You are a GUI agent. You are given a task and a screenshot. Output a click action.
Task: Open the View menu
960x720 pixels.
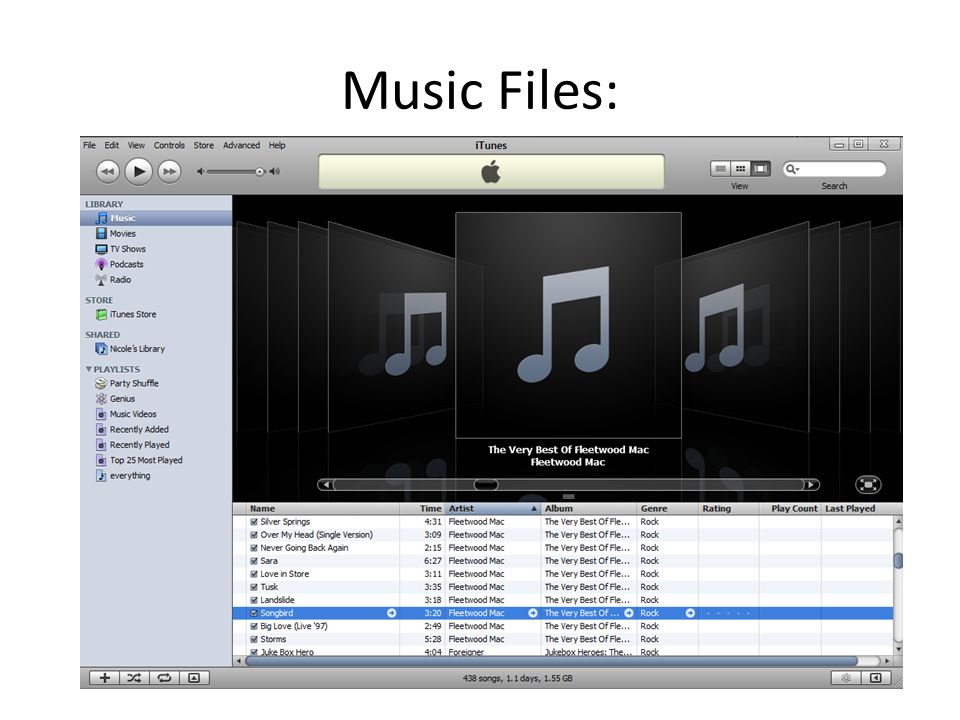pos(136,145)
